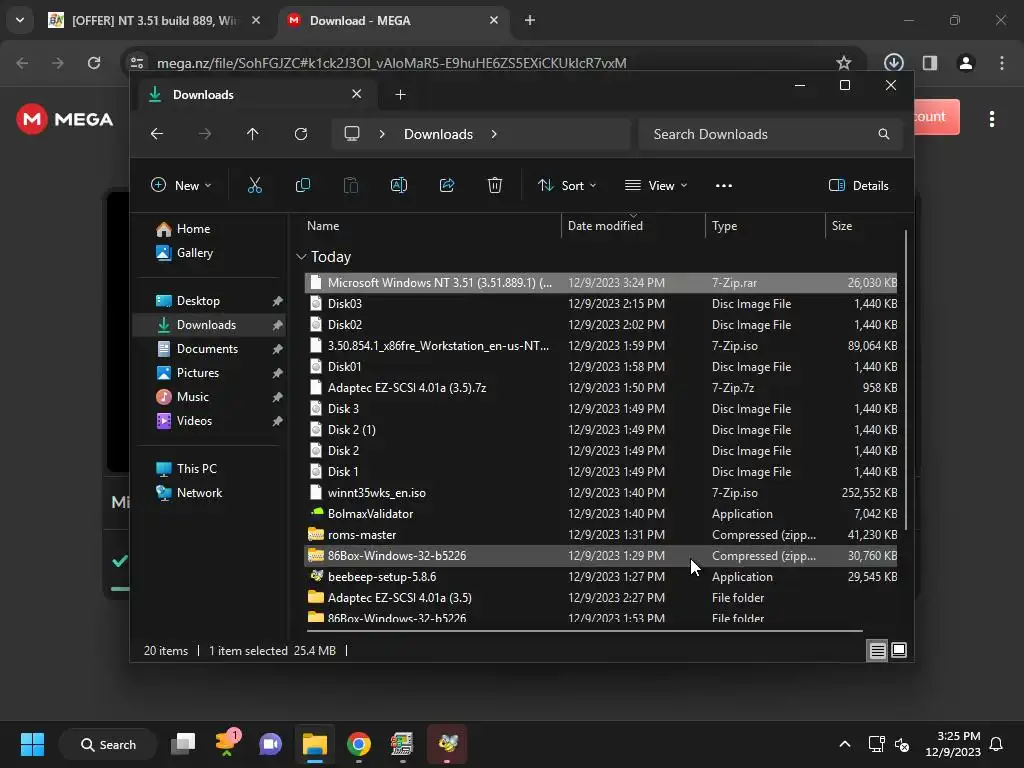Viewport: 1024px width, 768px height.
Task: Click the This PC monitor breadcrumb icon
Action: coord(352,134)
